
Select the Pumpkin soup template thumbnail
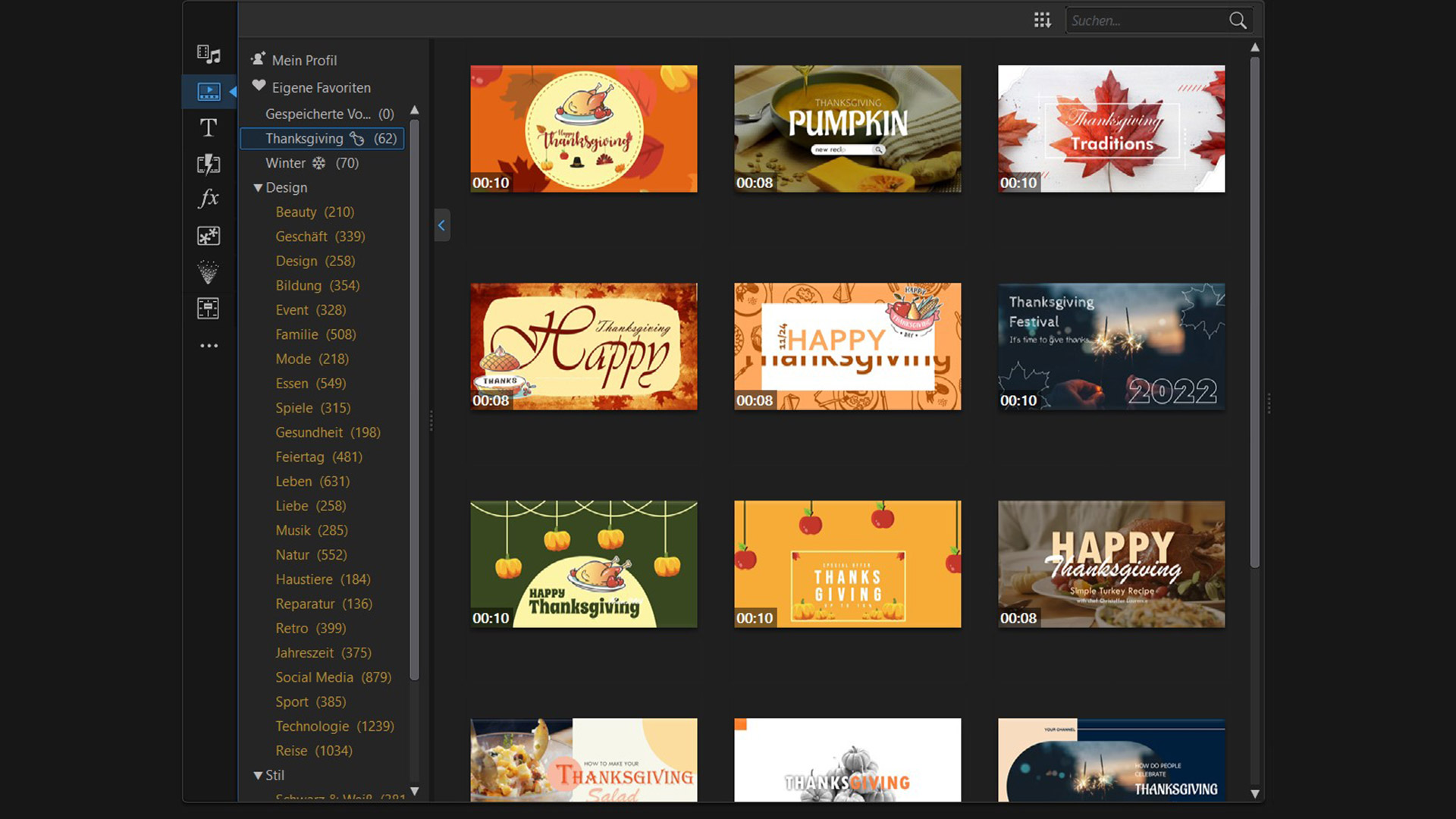[x=847, y=128]
